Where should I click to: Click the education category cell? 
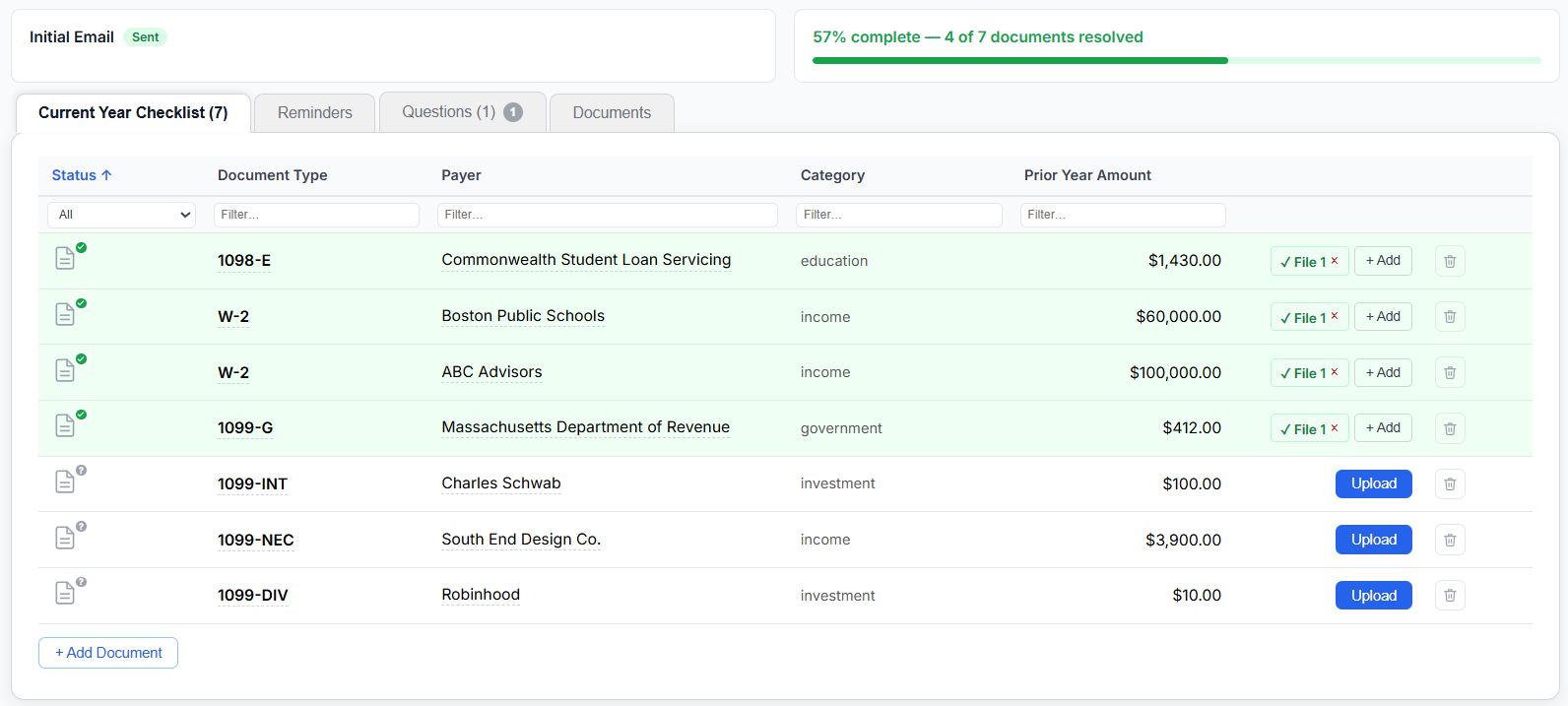click(x=834, y=261)
